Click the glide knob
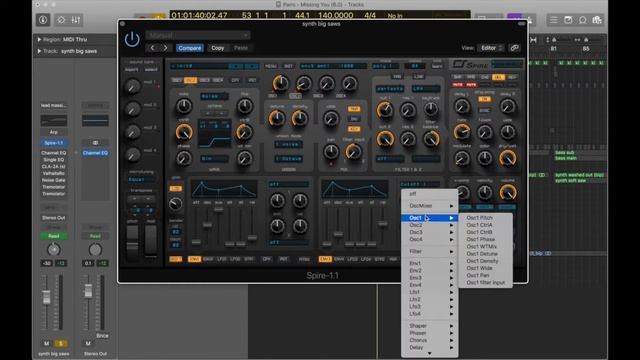The image size is (640, 360). tap(176, 204)
